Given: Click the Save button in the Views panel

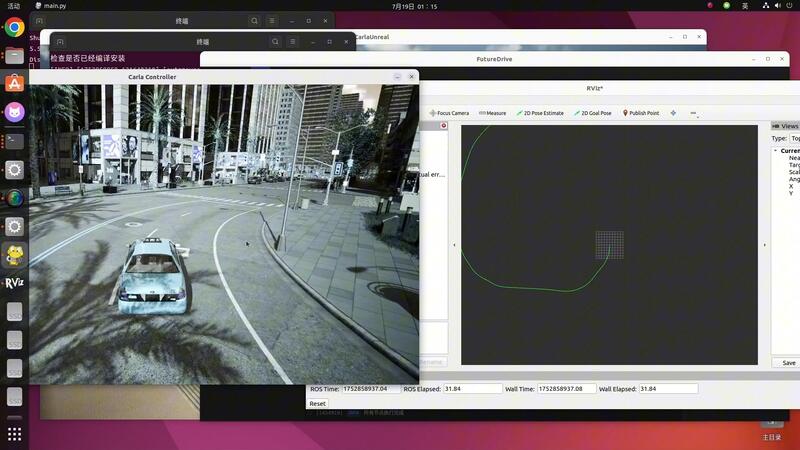Looking at the screenshot, I should (x=788, y=363).
